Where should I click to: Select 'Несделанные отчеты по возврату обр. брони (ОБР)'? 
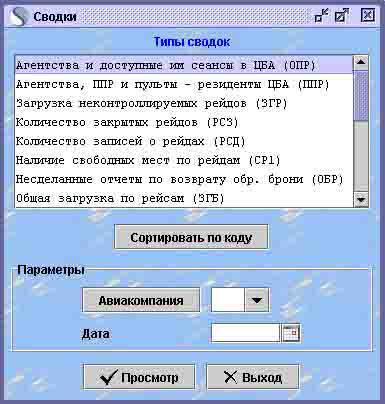click(x=184, y=179)
